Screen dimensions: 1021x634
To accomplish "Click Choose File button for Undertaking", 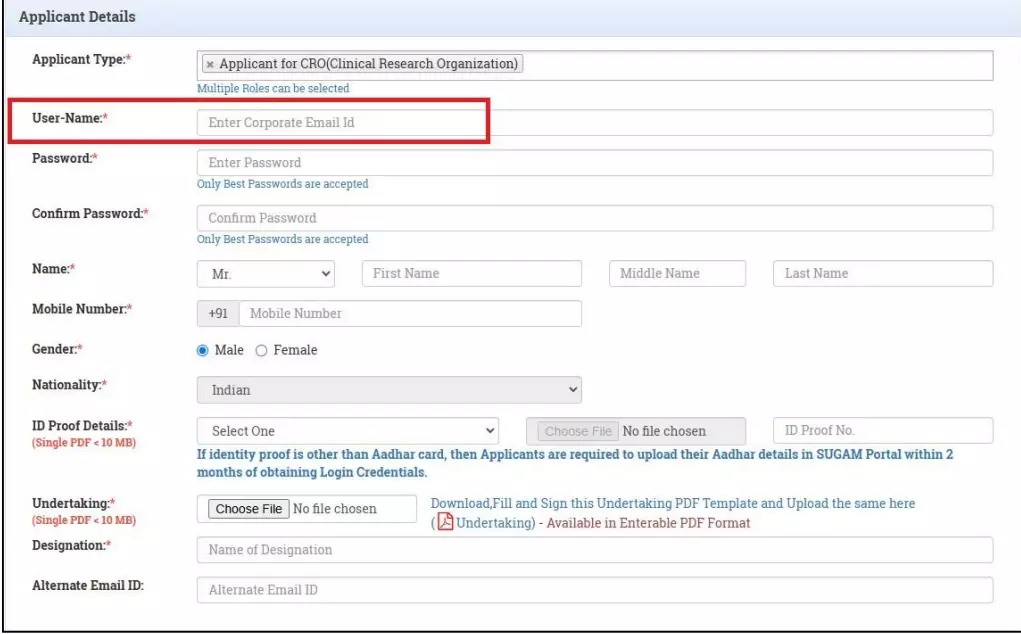I will pyautogui.click(x=250, y=509).
